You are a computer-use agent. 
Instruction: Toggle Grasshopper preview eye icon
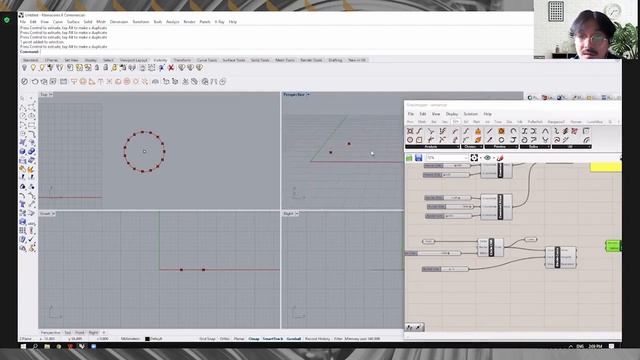(x=487, y=158)
